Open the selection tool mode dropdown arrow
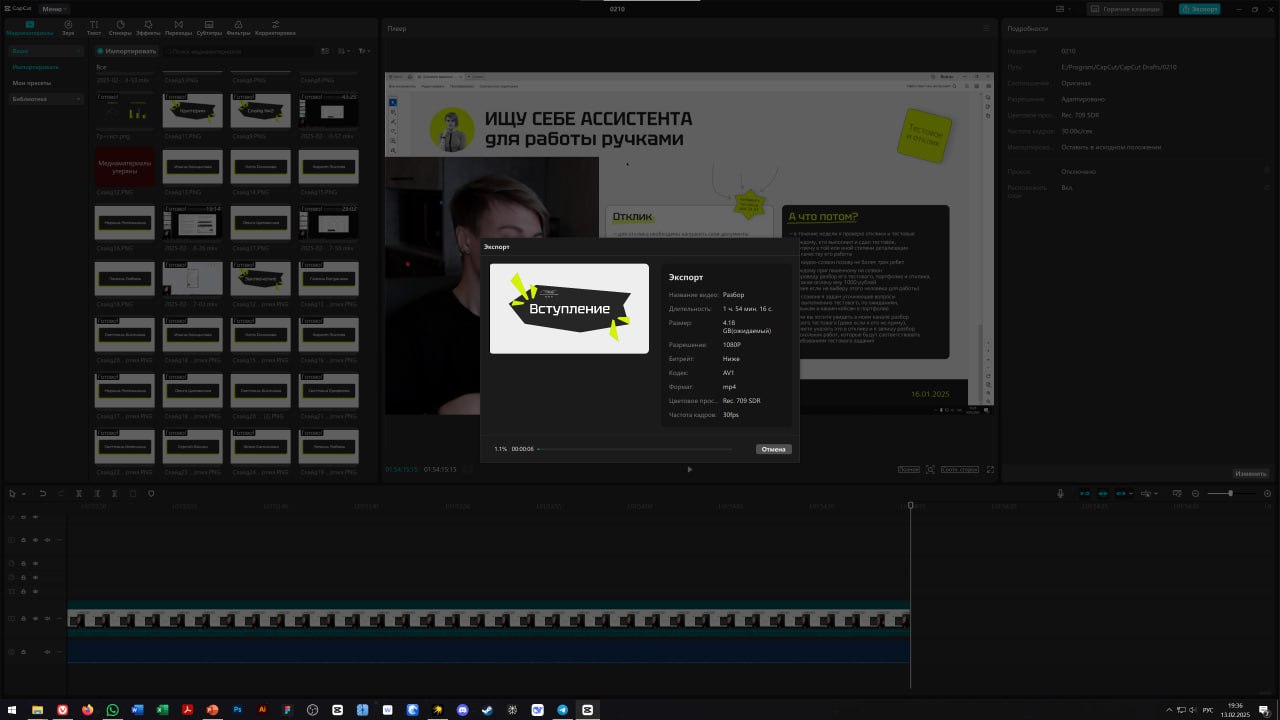The height and width of the screenshot is (720, 1280). pyautogui.click(x=24, y=493)
